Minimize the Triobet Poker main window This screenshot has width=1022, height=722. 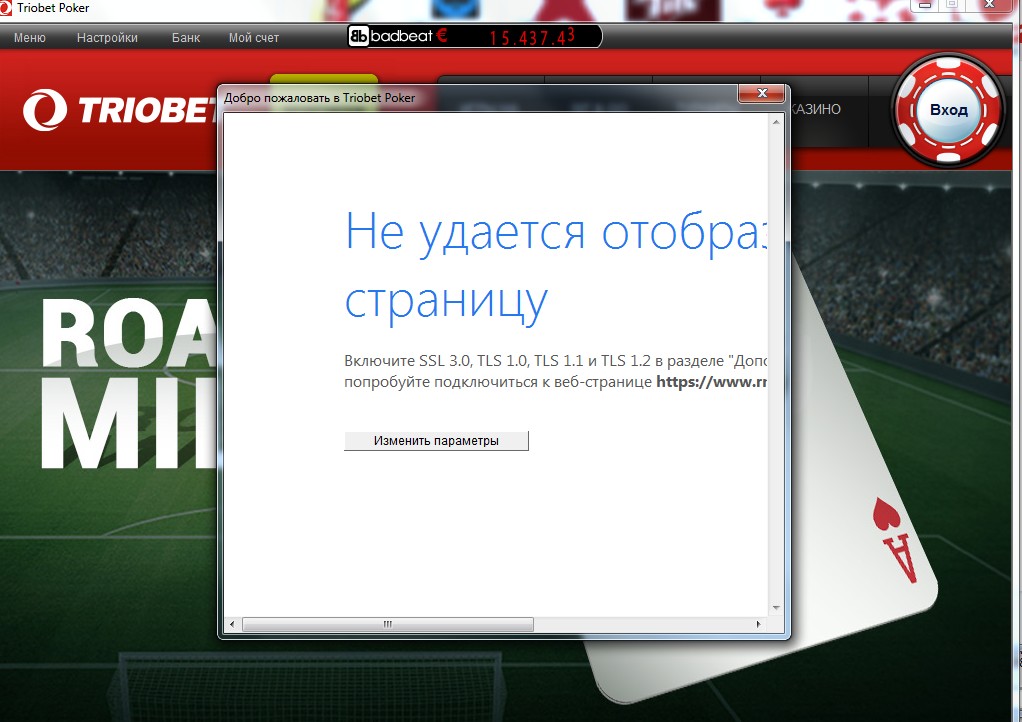pos(924,5)
